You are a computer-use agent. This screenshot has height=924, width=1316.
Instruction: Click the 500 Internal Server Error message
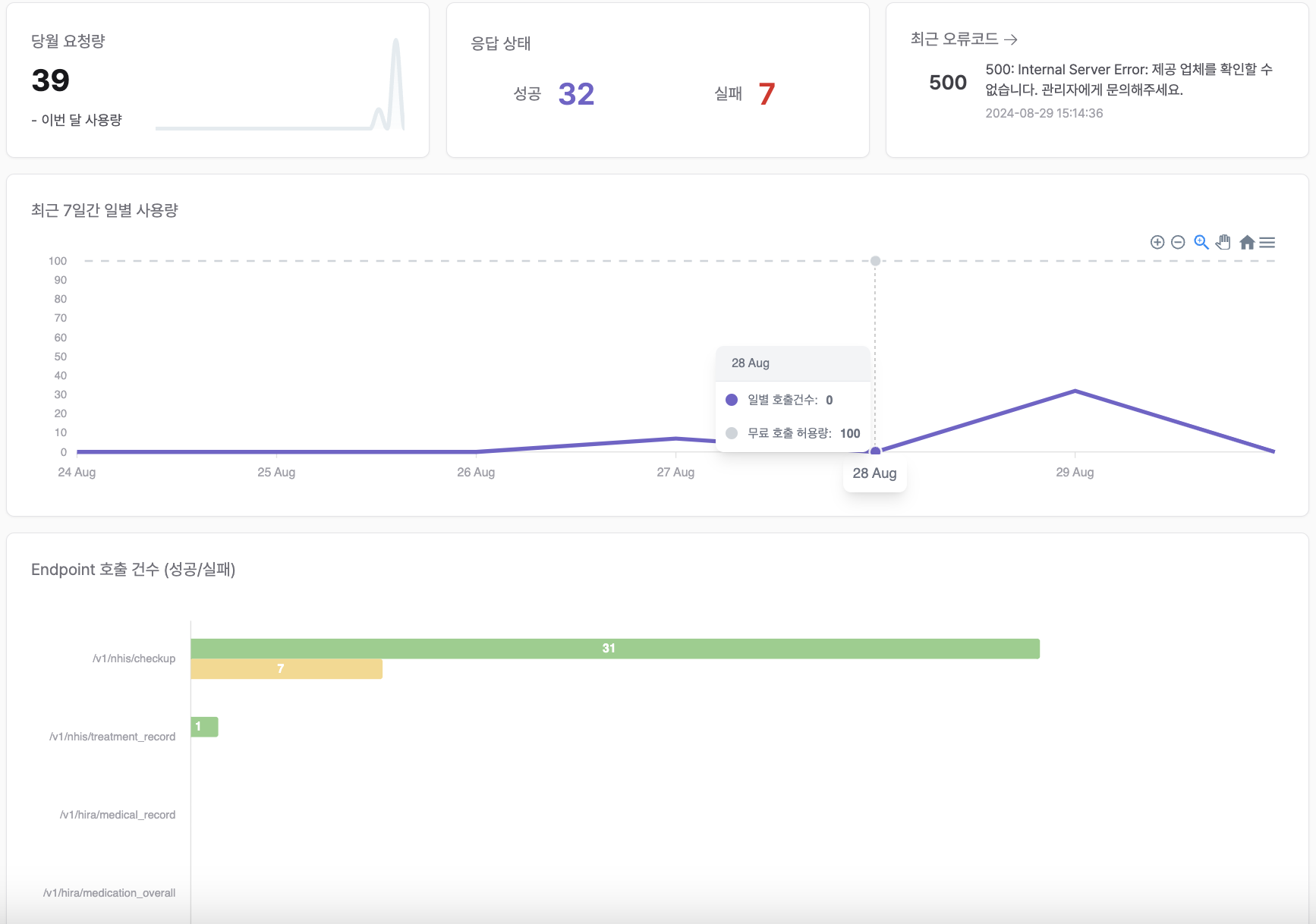1128,80
